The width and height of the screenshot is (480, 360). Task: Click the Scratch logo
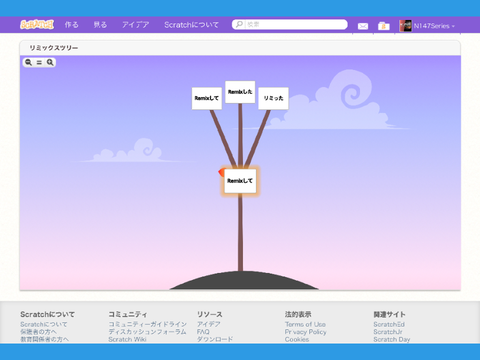[37, 25]
